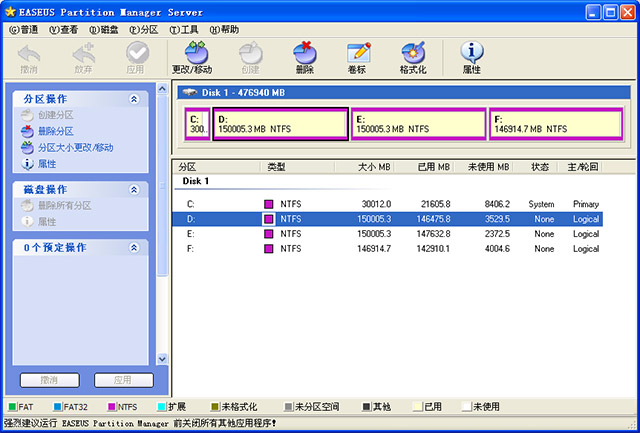Click the size value 30012.0

(376, 204)
